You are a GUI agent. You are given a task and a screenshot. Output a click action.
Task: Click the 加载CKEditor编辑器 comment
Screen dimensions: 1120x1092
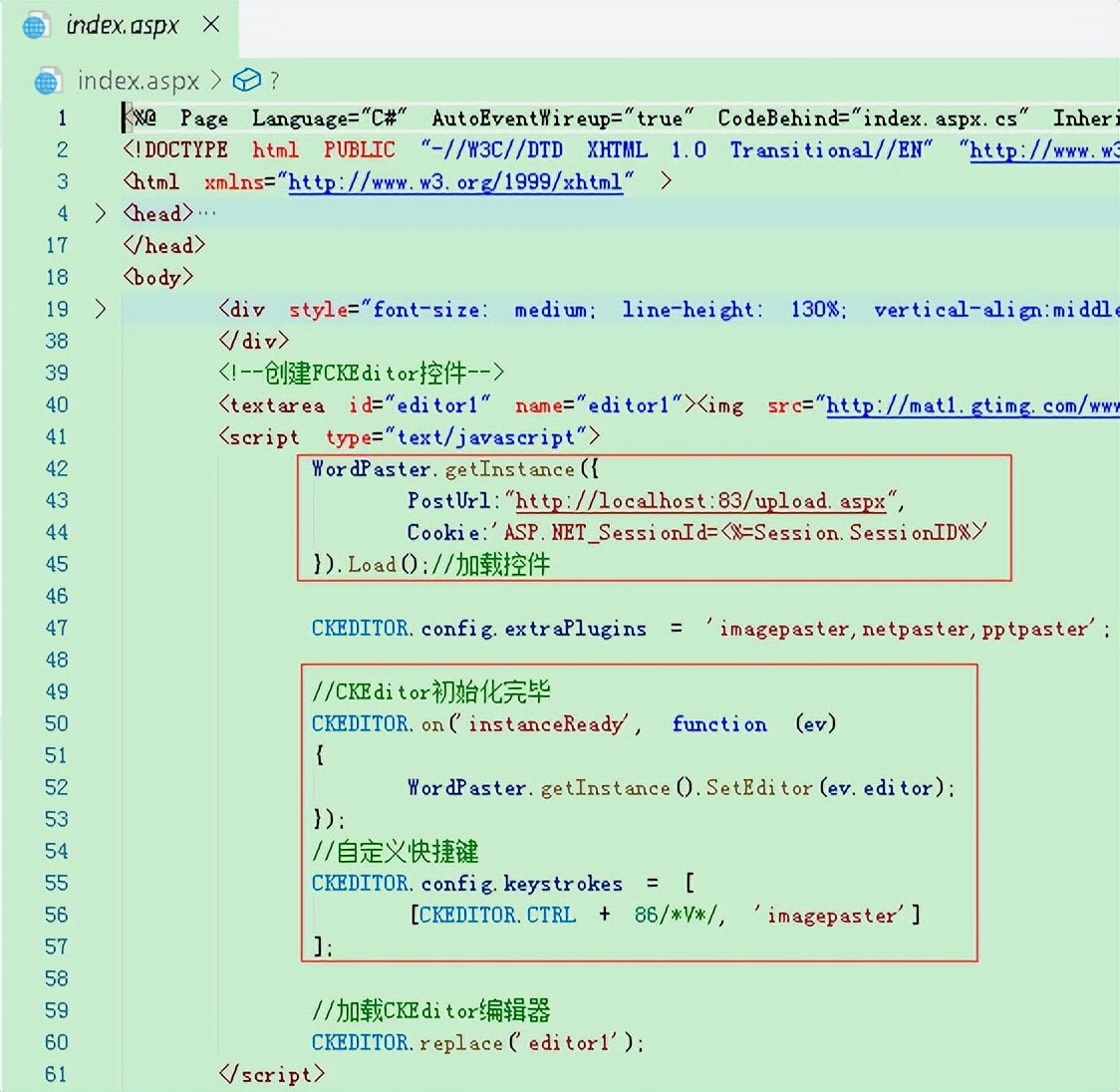pyautogui.click(x=431, y=1010)
